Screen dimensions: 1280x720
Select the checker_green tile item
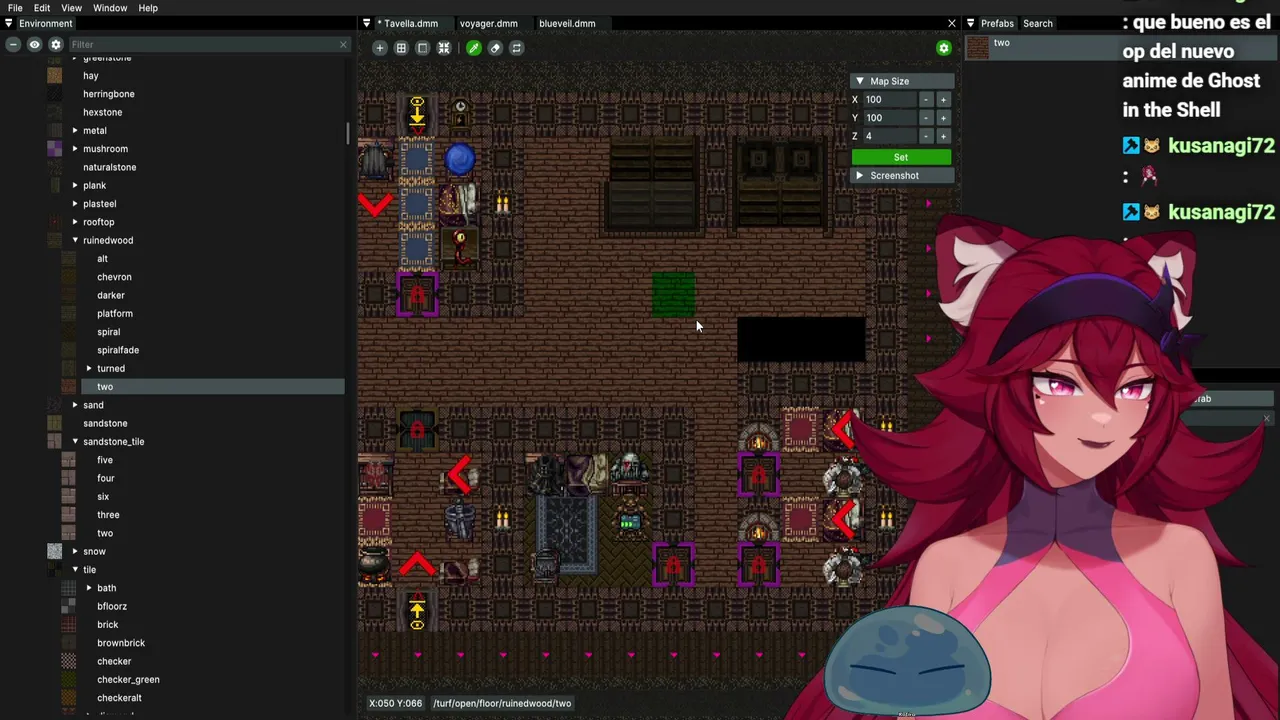coord(128,680)
